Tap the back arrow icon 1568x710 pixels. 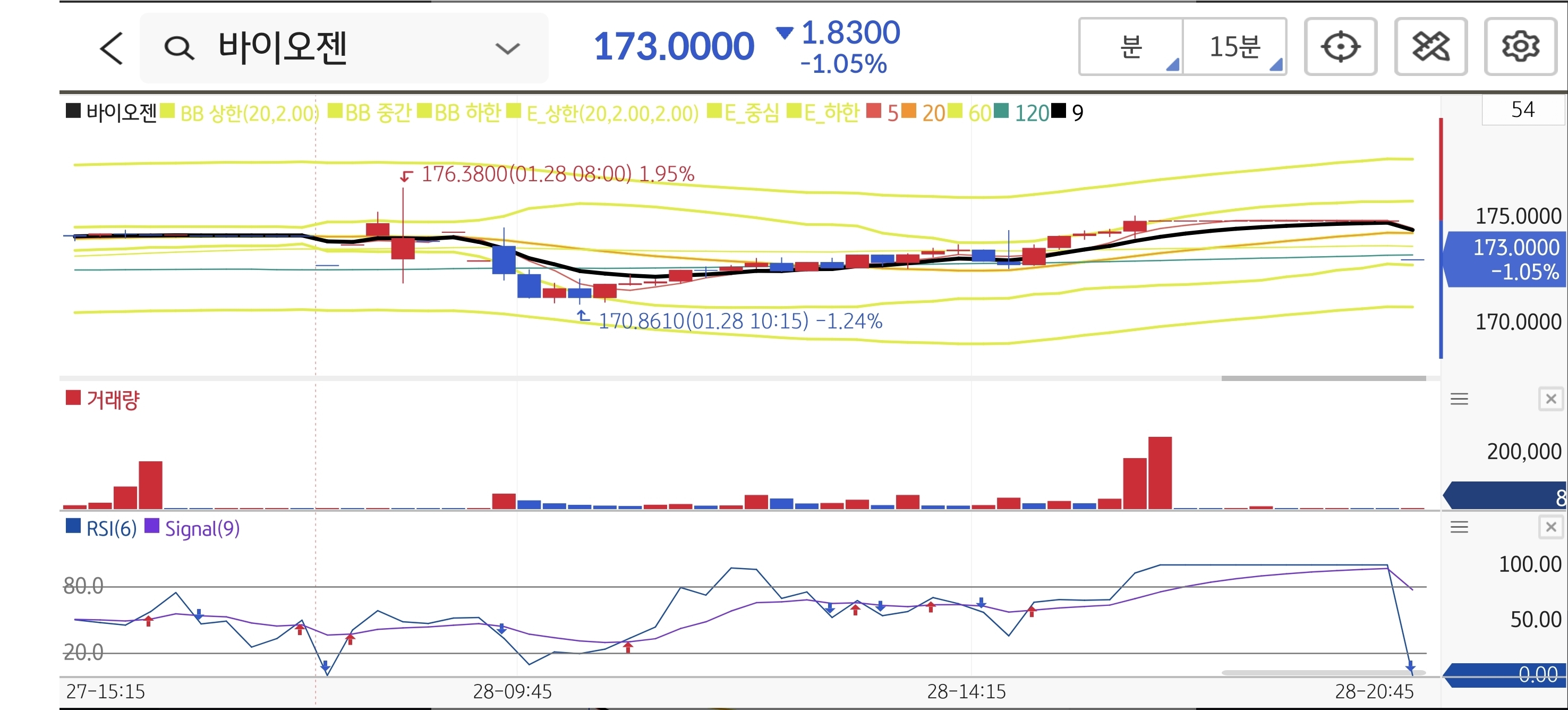point(112,48)
